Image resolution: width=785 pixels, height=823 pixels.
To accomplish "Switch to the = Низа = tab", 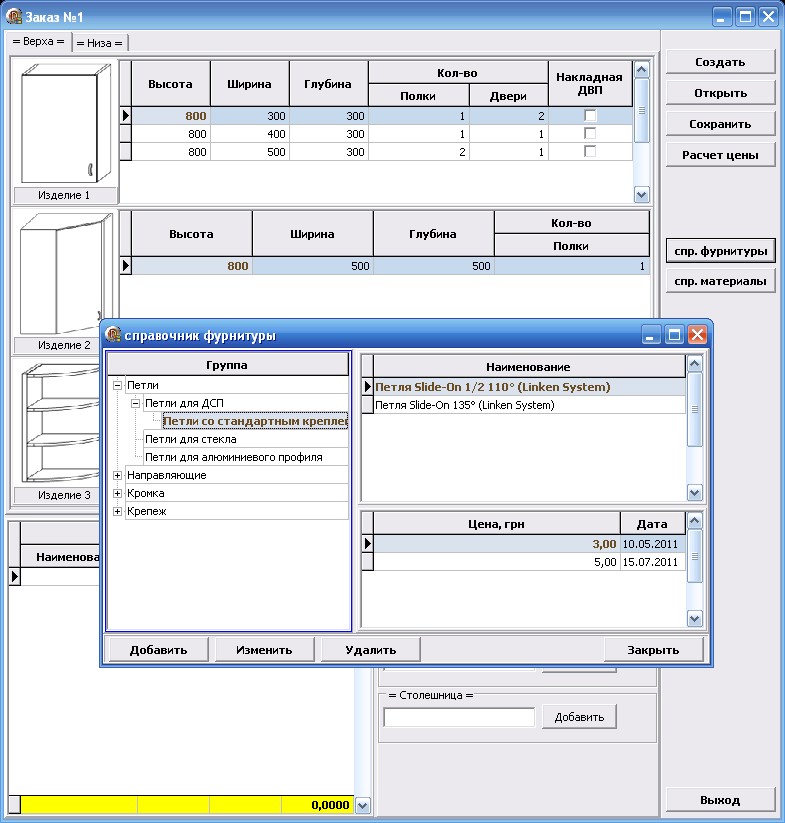I will coord(100,43).
